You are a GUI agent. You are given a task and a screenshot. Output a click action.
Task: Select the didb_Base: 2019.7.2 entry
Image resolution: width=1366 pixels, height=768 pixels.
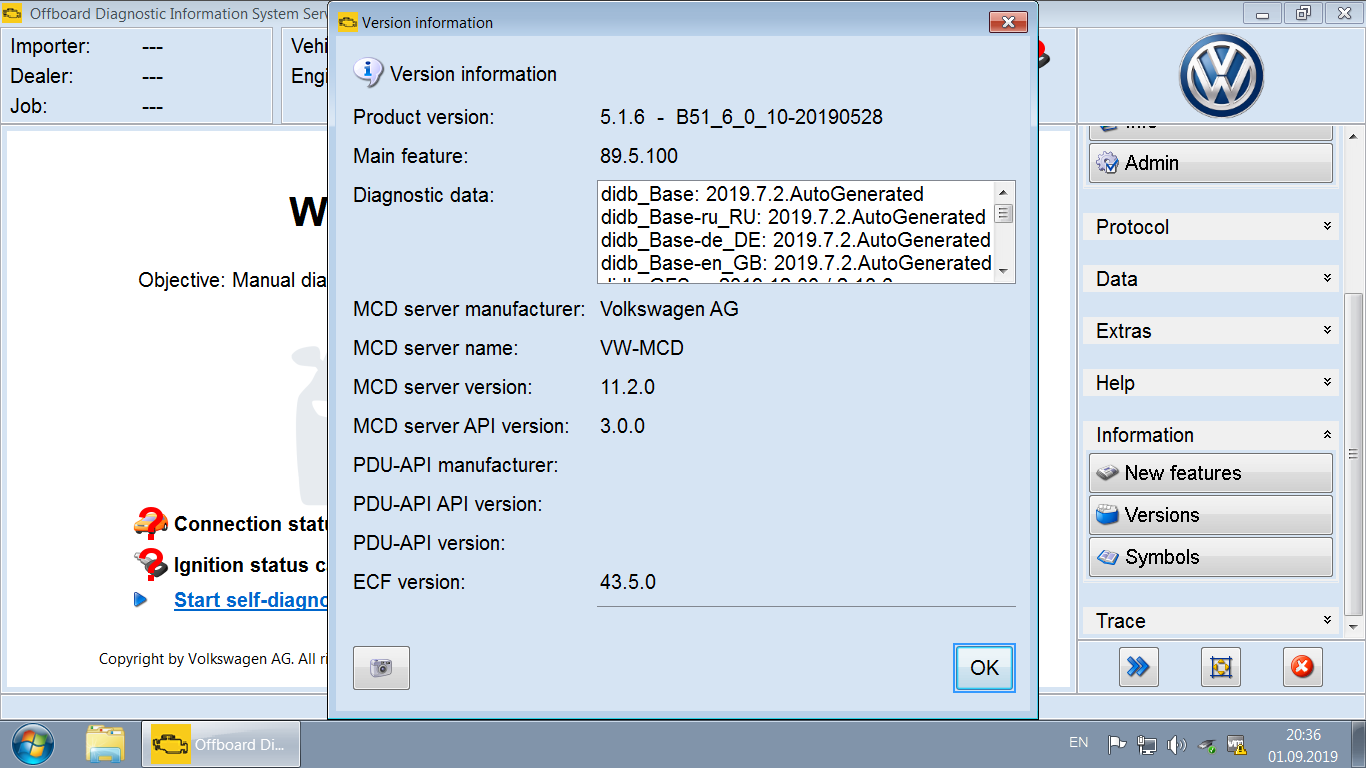tap(762, 194)
